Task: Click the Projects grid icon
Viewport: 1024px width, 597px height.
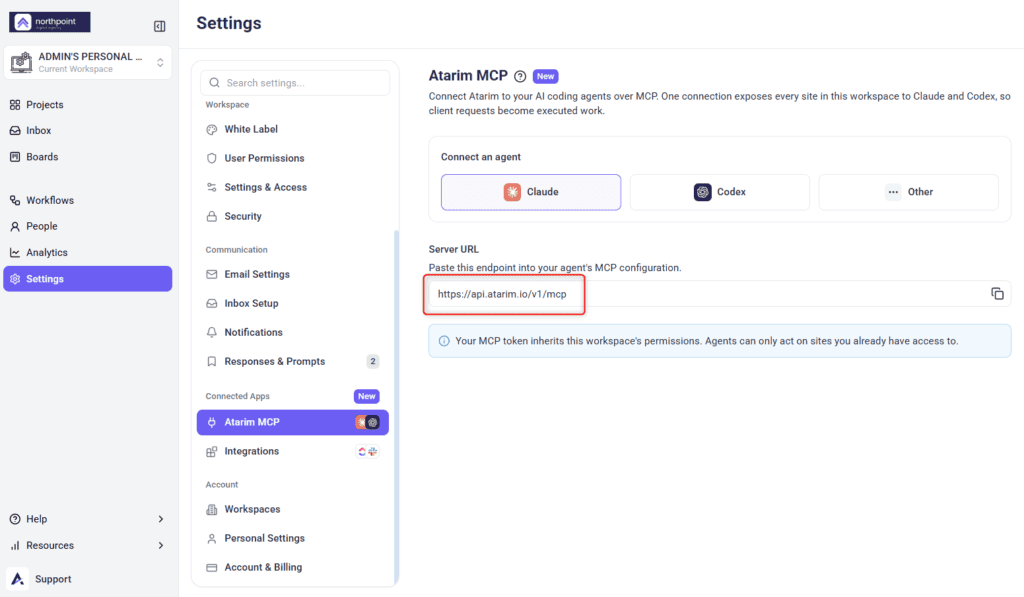Action: click(x=15, y=105)
